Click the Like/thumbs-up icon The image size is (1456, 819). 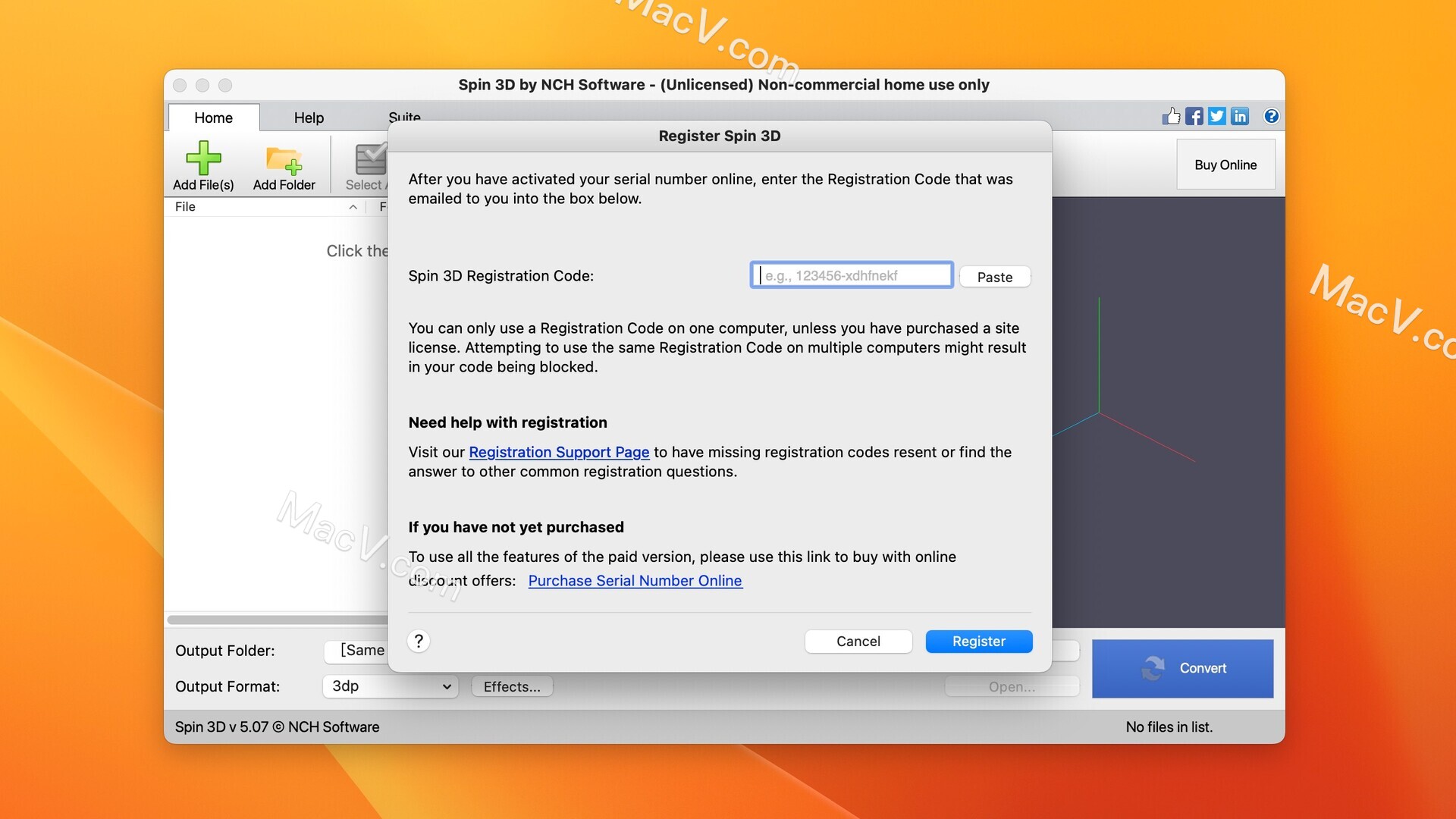point(1171,116)
